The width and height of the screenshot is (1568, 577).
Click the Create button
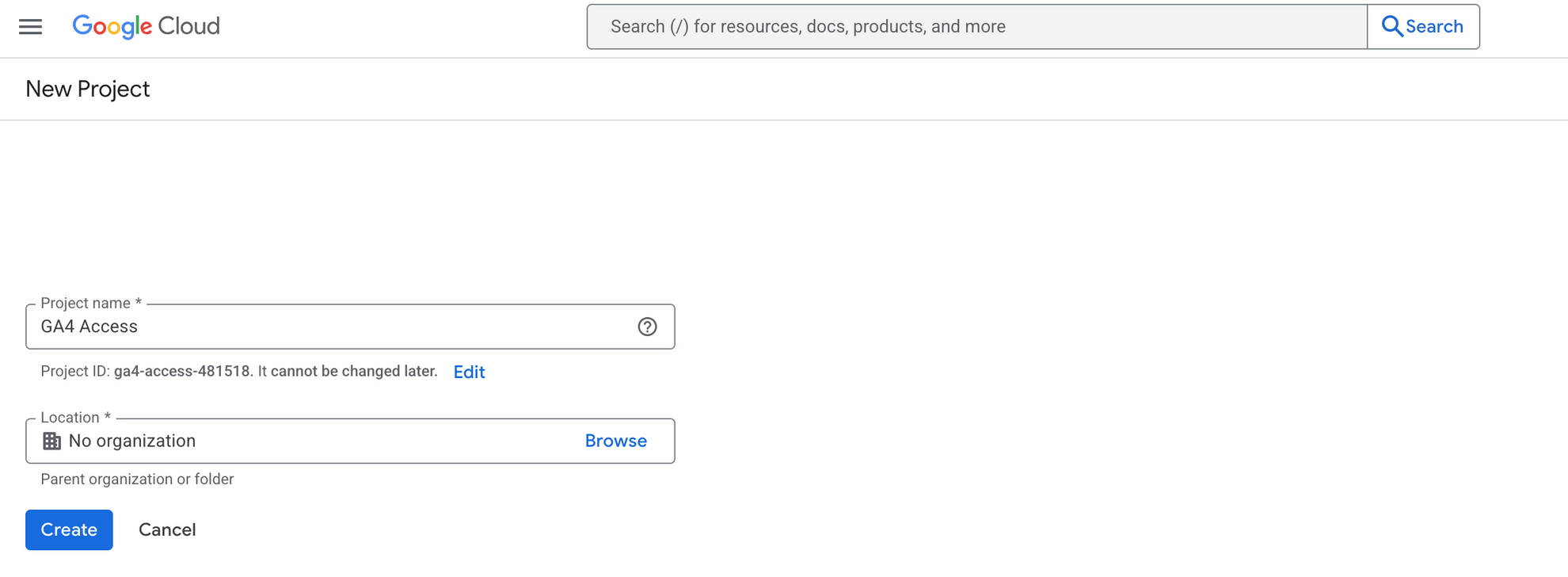click(69, 529)
